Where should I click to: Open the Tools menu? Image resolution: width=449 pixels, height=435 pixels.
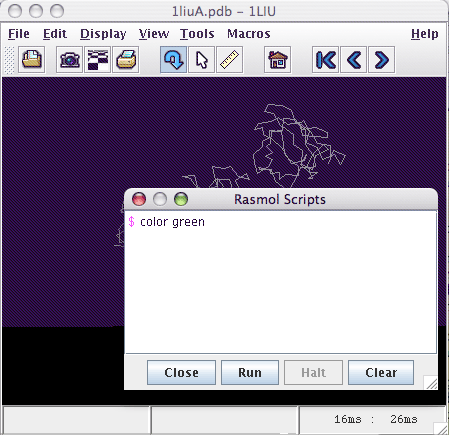coord(197,34)
